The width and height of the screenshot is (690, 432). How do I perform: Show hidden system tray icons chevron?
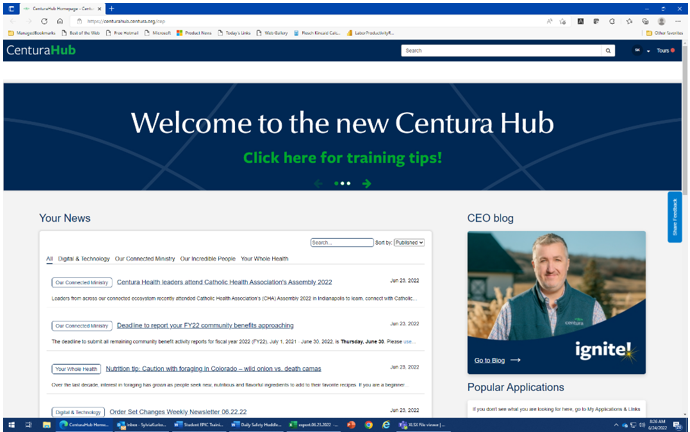coord(616,425)
